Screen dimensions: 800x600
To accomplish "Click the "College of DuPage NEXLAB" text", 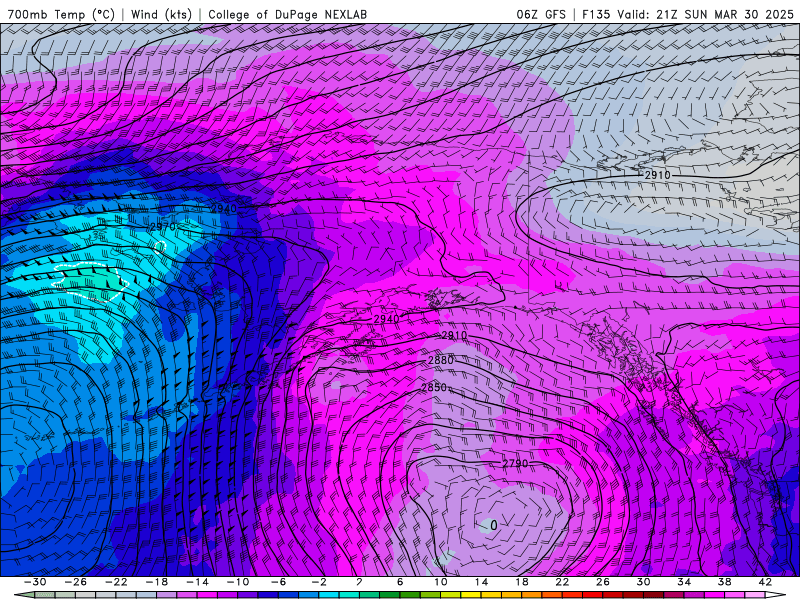I will (287, 14).
